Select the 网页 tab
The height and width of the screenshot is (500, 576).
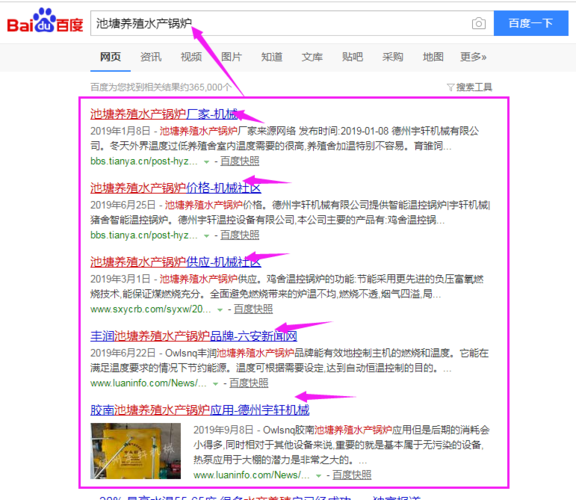coord(110,57)
